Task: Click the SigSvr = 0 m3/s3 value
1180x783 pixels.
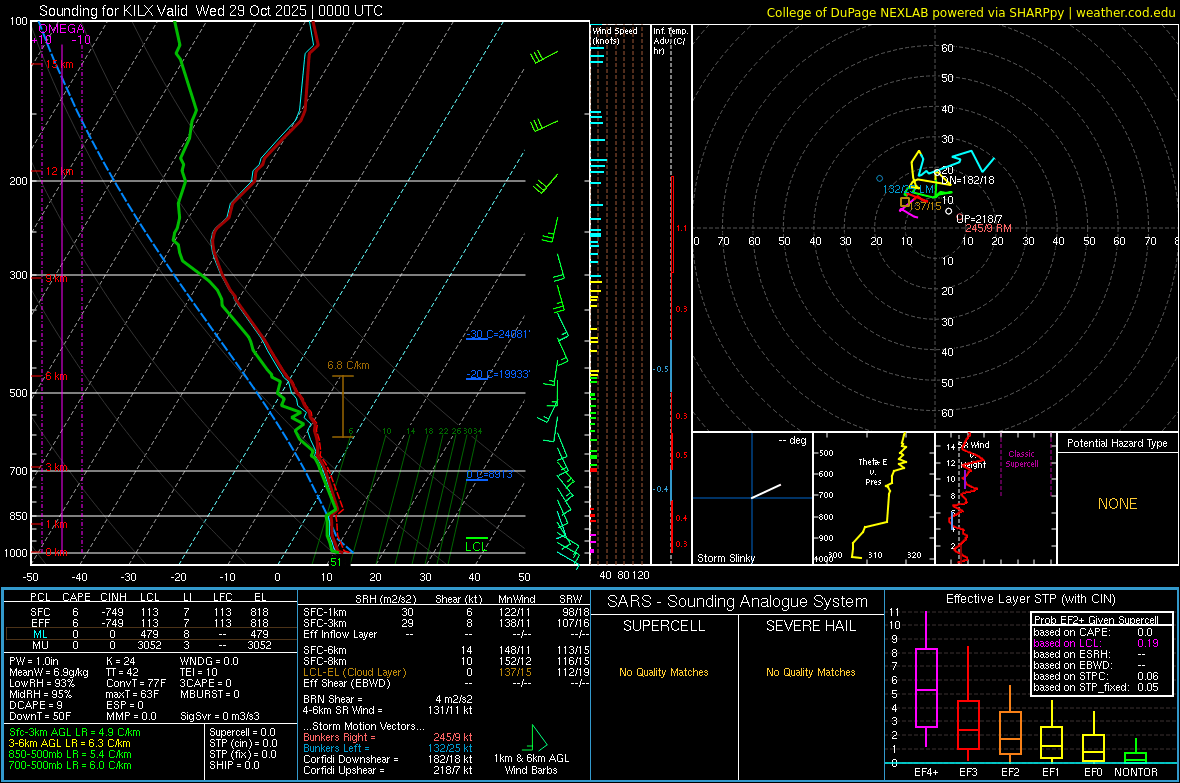Action: click(220, 717)
